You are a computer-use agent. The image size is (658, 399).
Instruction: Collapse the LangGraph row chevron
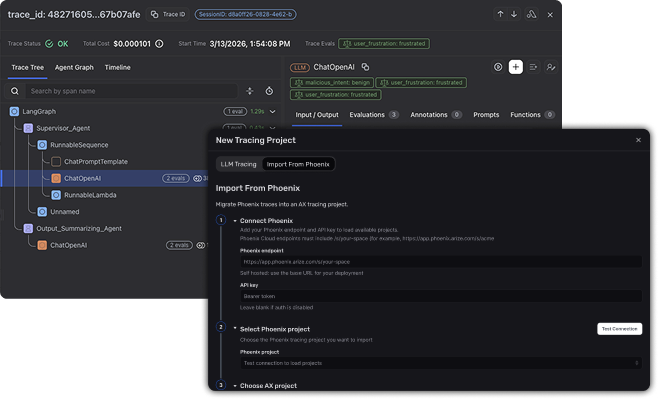pyautogui.click(x=273, y=112)
